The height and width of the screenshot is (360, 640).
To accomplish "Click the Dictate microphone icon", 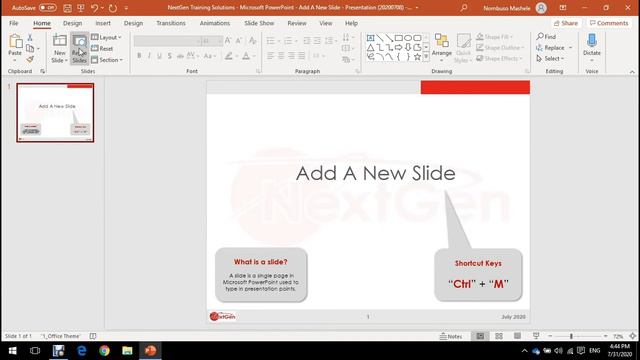I will [592, 41].
